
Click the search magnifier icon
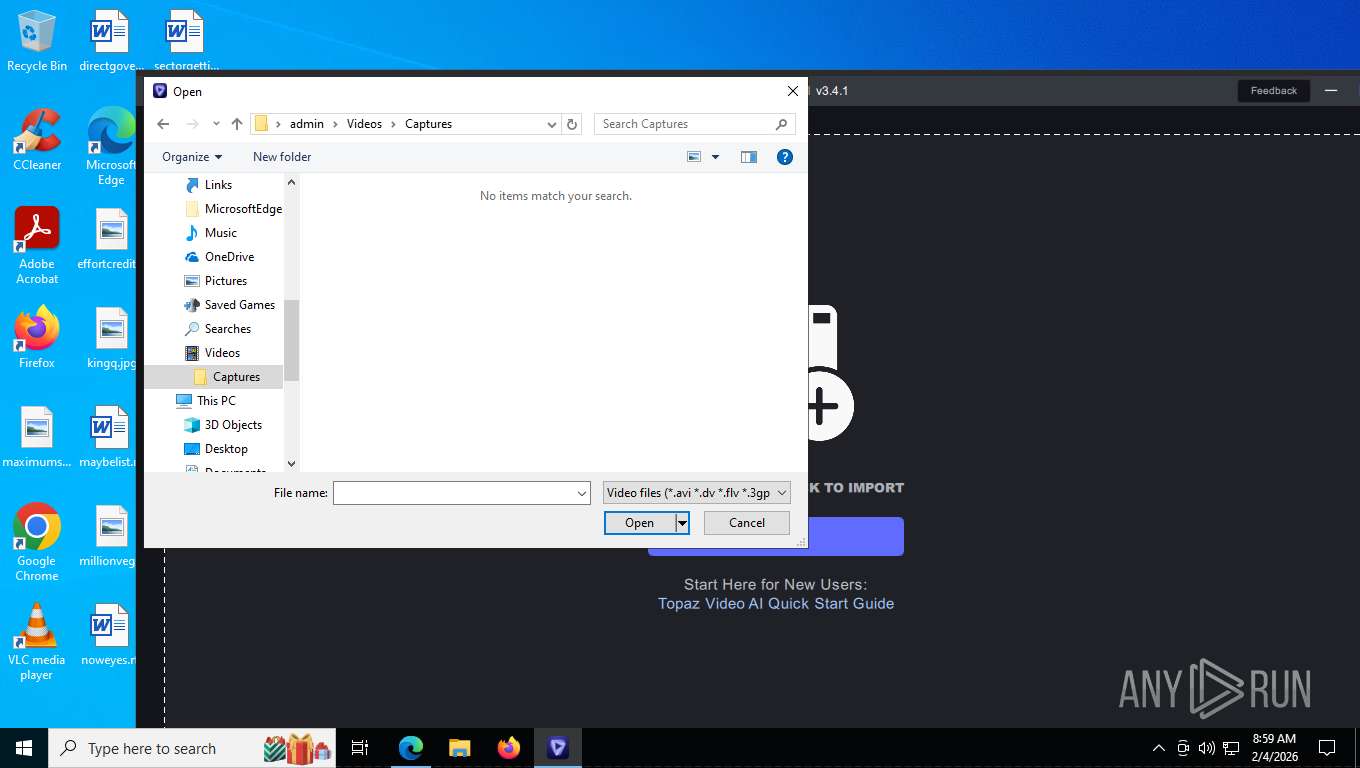point(782,124)
